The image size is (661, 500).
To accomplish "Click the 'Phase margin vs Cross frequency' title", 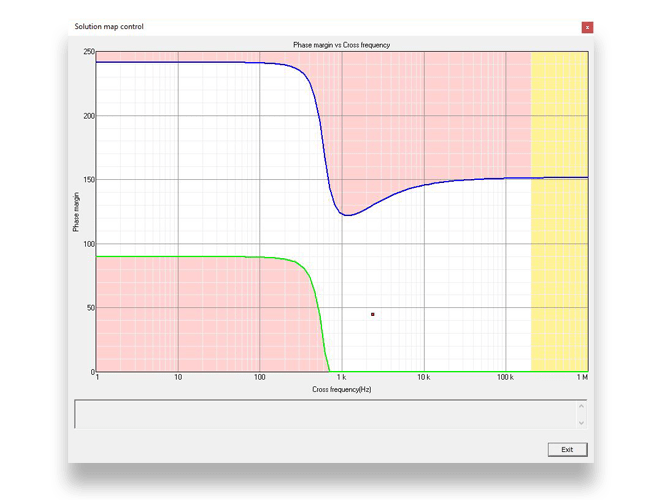I will [x=341, y=45].
